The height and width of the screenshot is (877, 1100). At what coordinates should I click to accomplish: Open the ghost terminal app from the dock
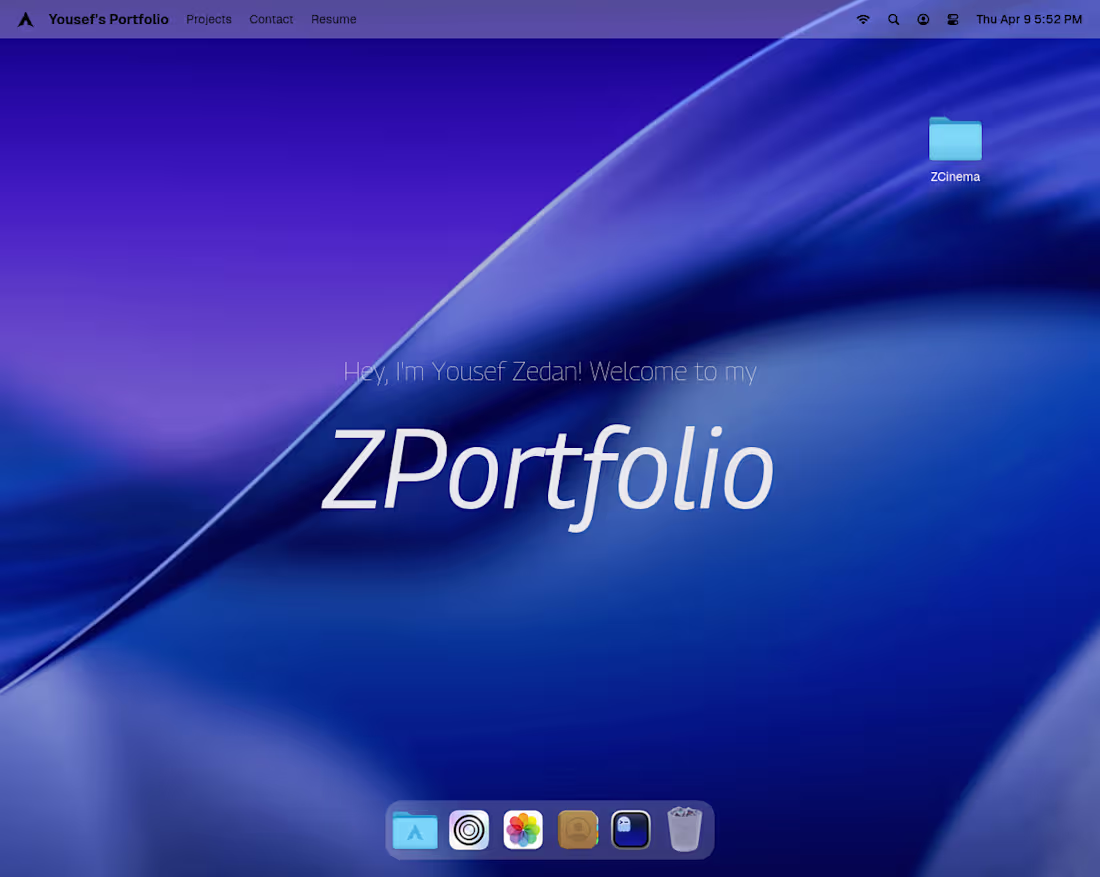[631, 830]
